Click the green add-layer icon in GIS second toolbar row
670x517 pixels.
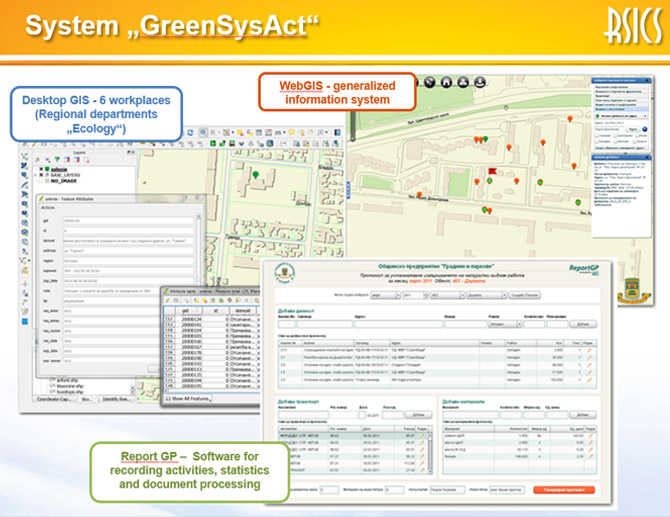tap(212, 144)
